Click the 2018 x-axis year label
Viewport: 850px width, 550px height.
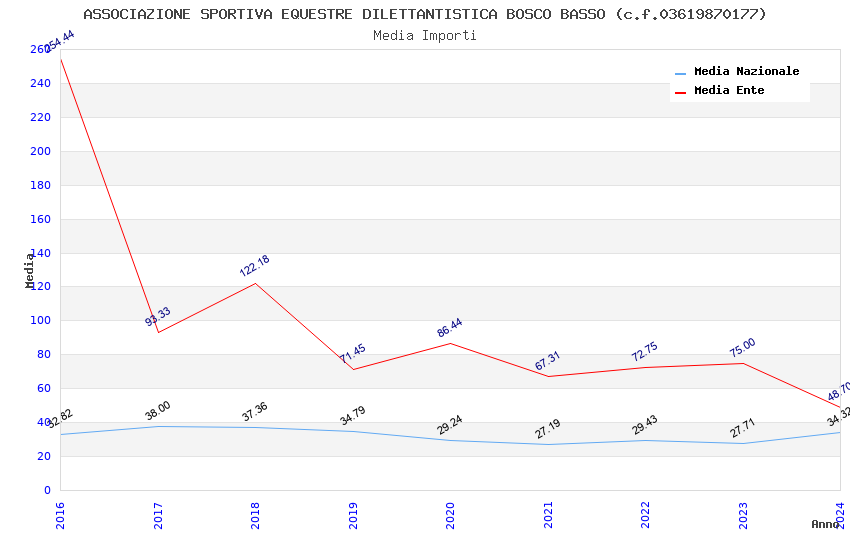255,515
